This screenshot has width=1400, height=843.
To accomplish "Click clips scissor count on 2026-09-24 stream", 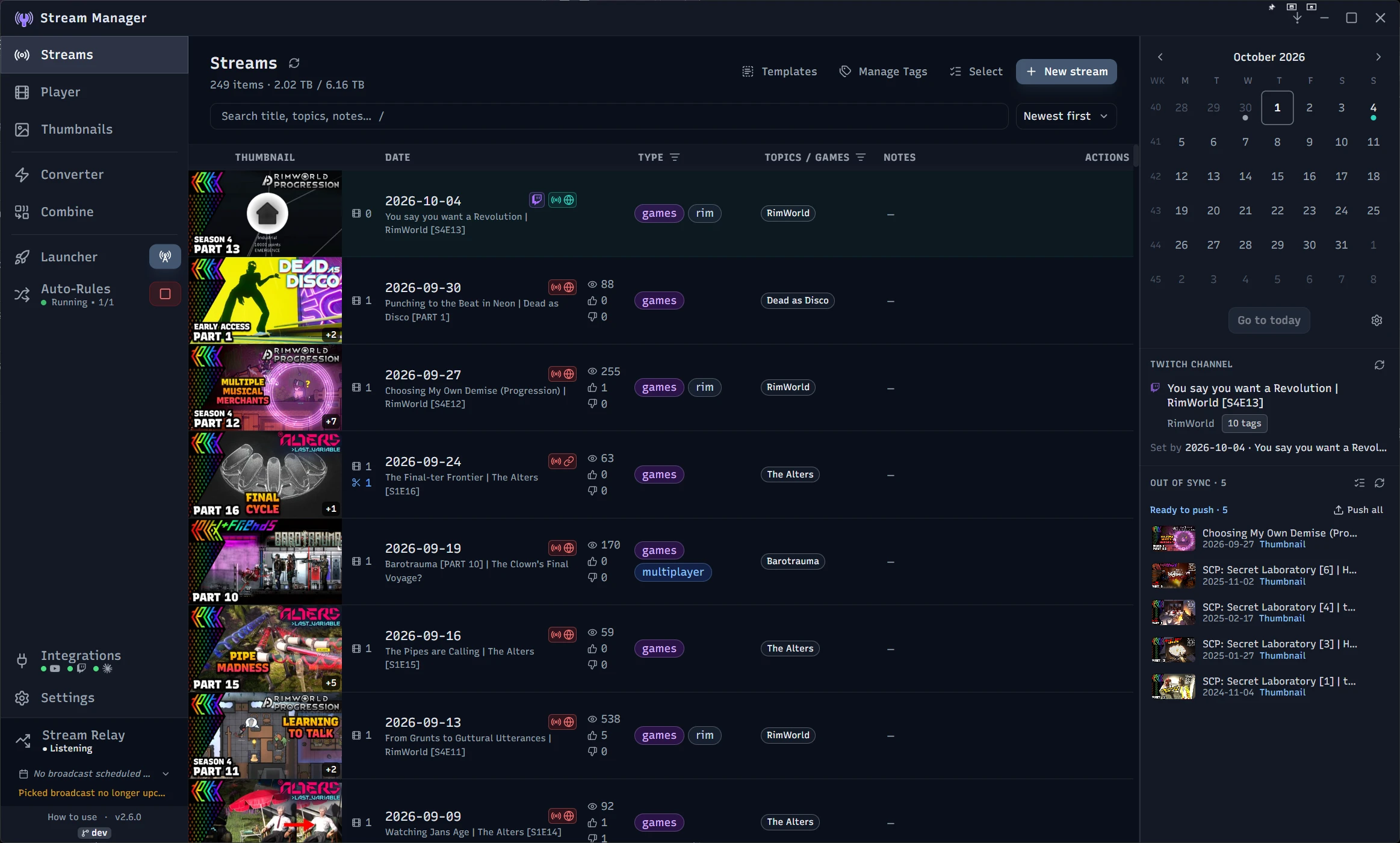I will coord(362,482).
